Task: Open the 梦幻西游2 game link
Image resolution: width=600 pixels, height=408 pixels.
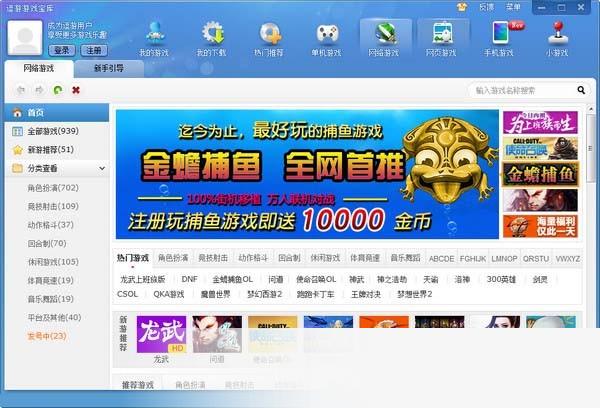Action: click(x=264, y=294)
